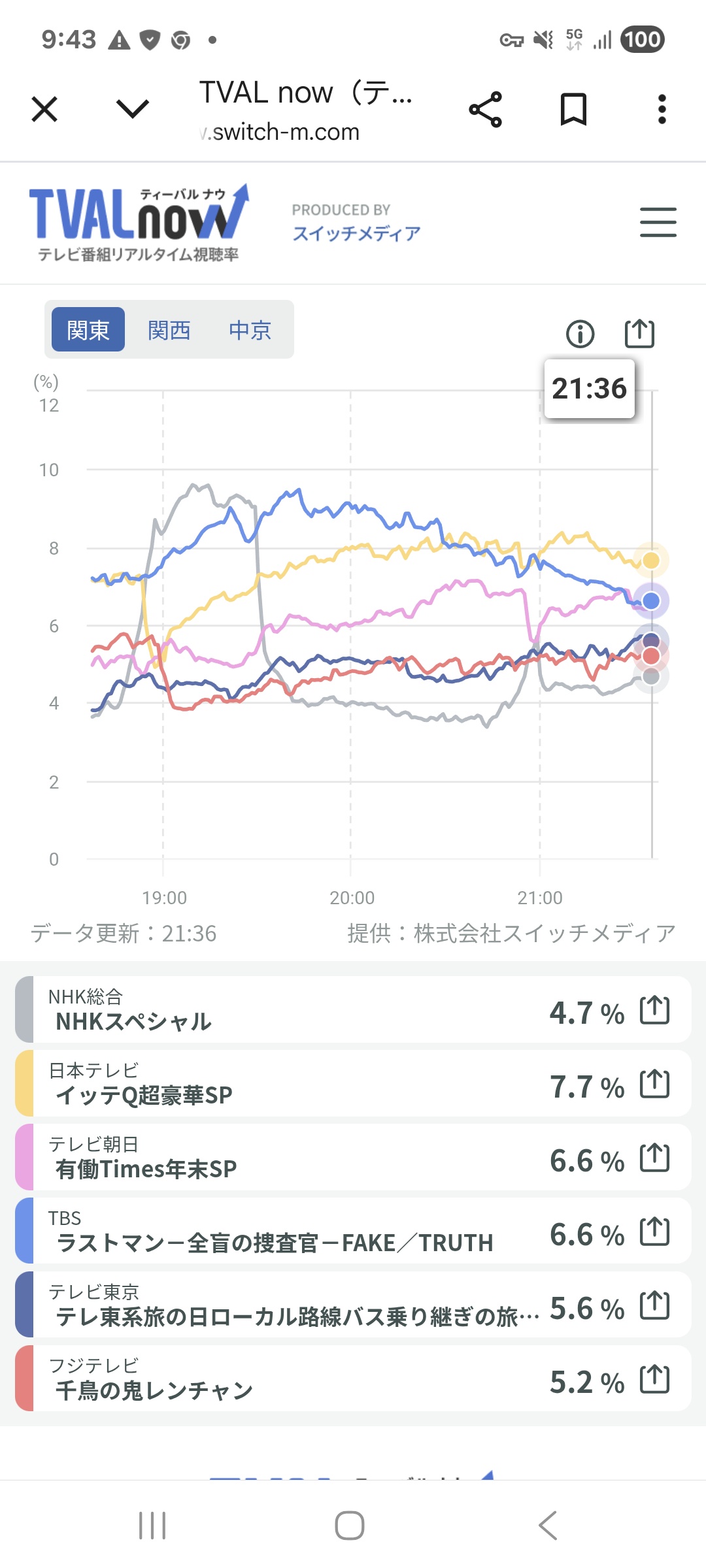Share the 千鳥の鬼レンチャン rating
706x1568 pixels.
[x=654, y=1379]
